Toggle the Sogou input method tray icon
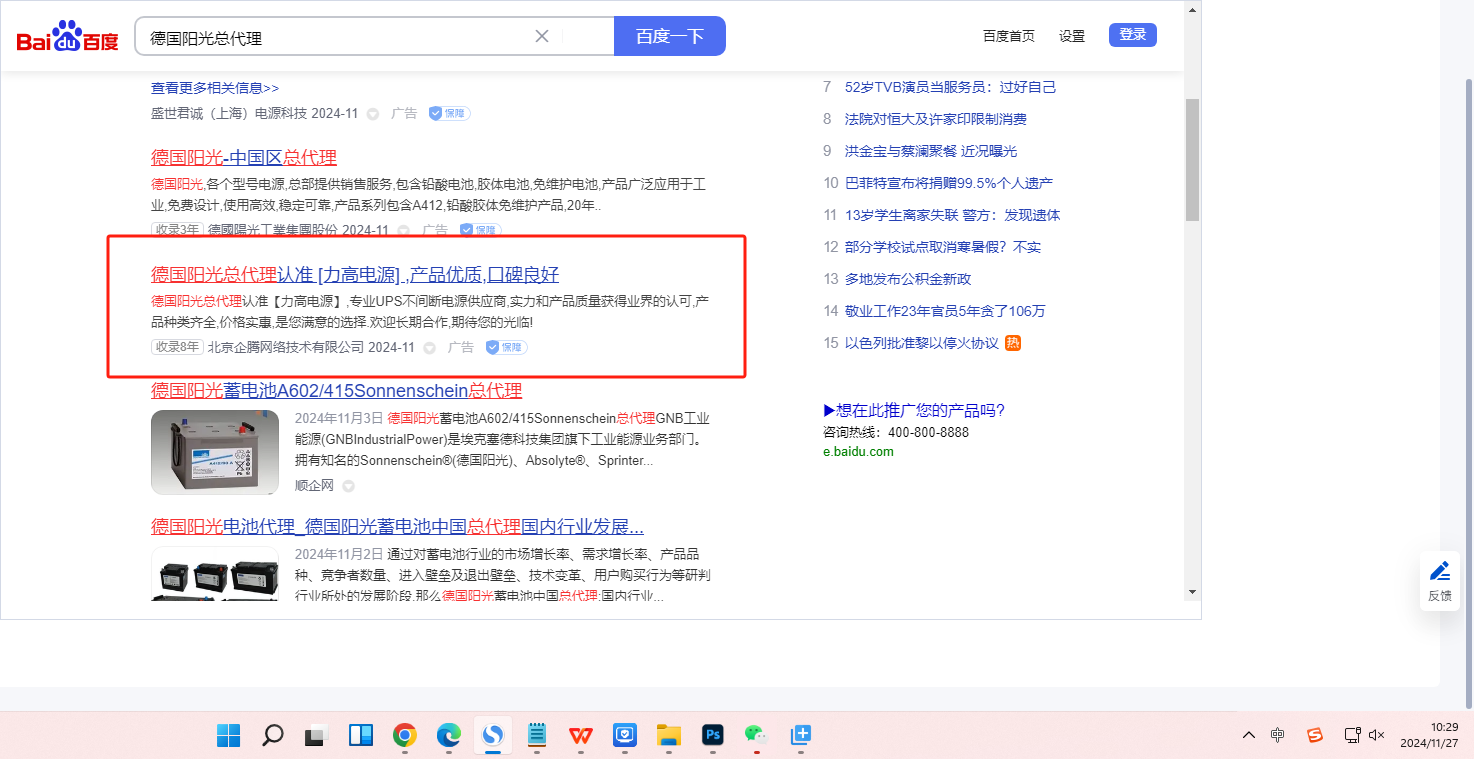This screenshot has width=1474, height=759. pyautogui.click(x=1315, y=735)
